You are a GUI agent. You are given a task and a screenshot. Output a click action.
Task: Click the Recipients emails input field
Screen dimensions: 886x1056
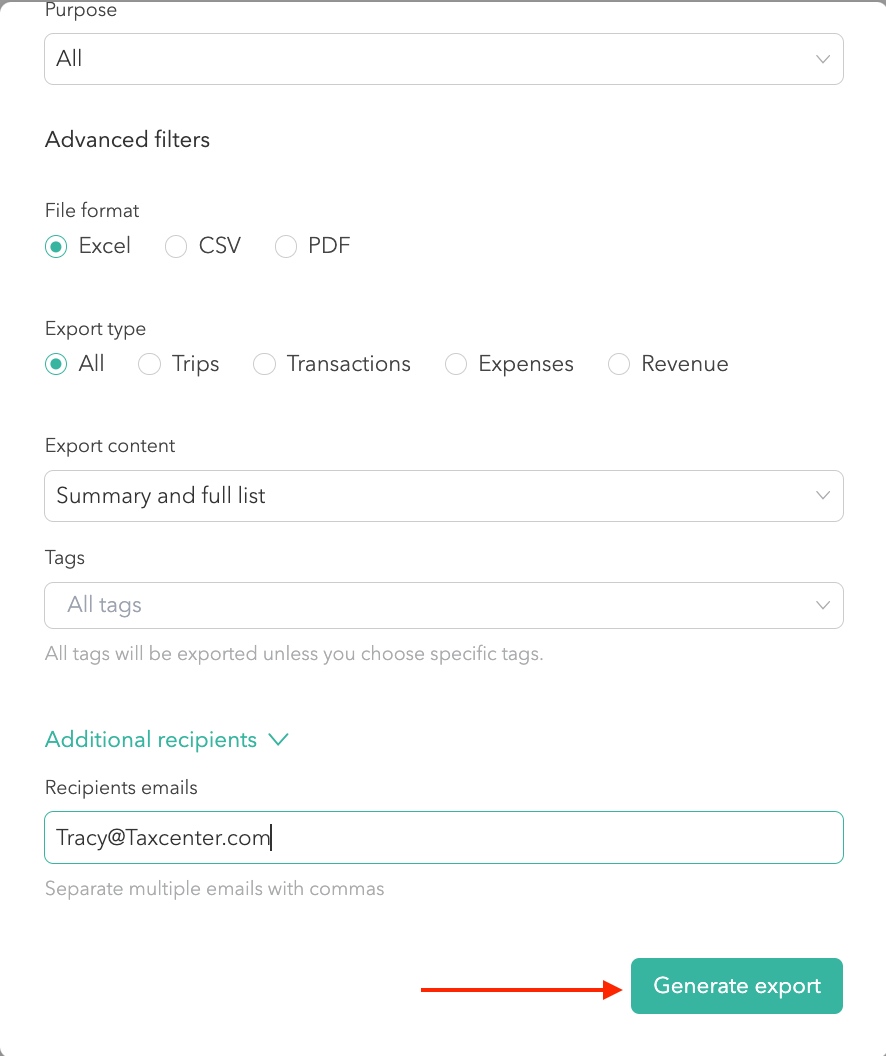(443, 838)
